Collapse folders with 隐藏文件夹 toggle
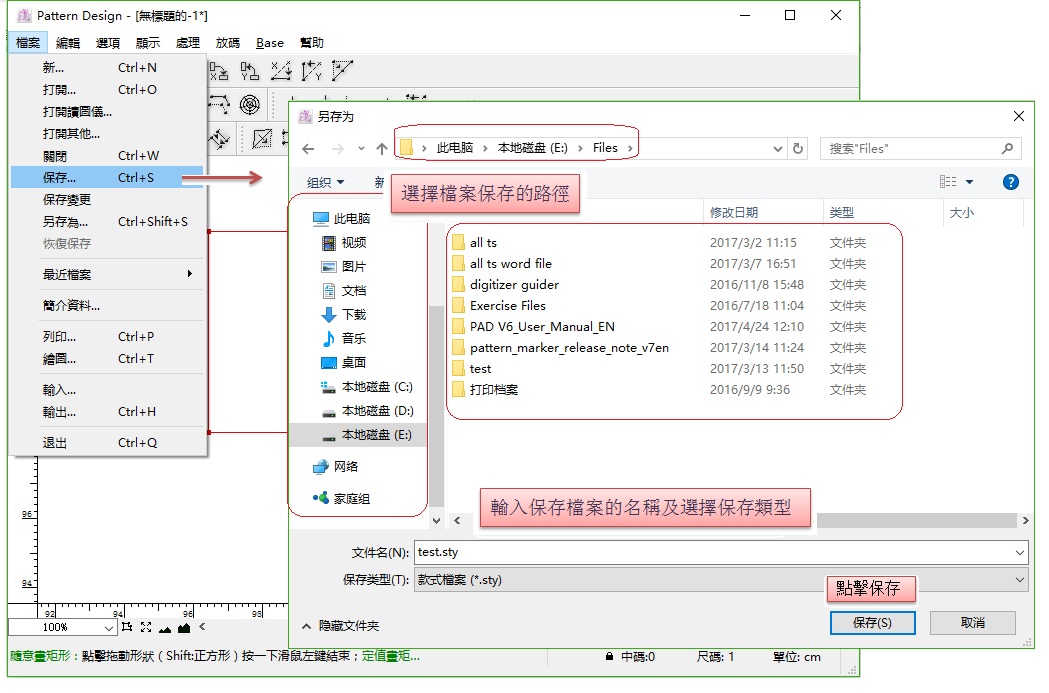This screenshot has width=1049, height=693. coord(340,625)
